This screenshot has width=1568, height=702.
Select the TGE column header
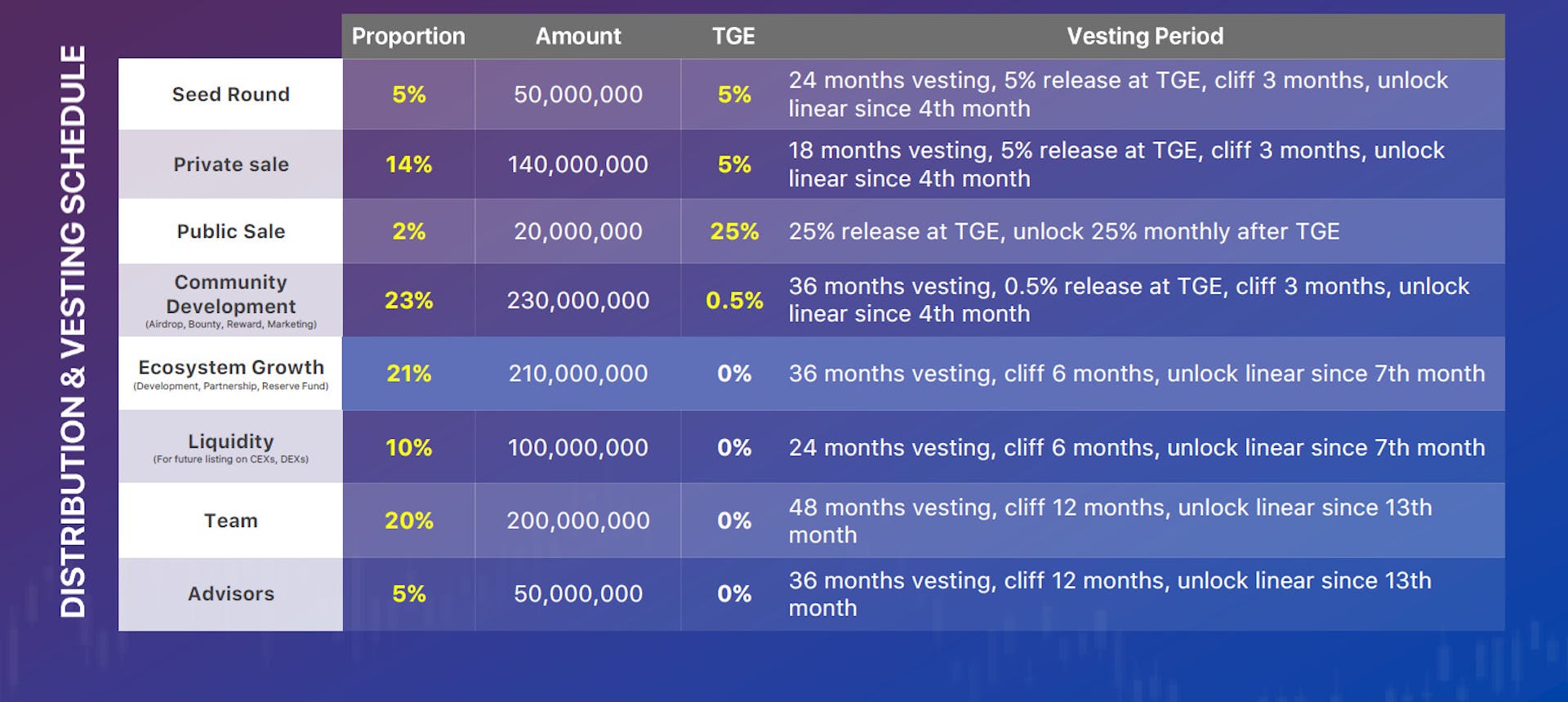click(733, 36)
